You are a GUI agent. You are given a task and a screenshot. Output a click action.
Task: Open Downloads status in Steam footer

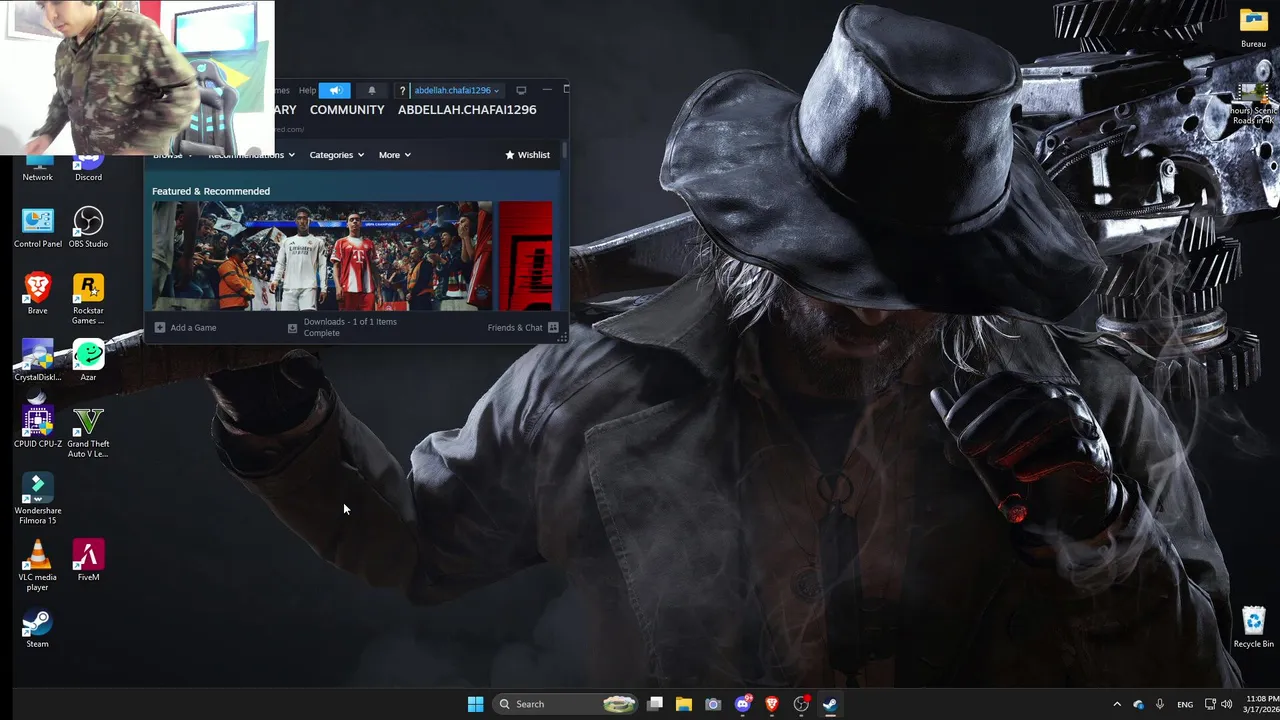(343, 327)
